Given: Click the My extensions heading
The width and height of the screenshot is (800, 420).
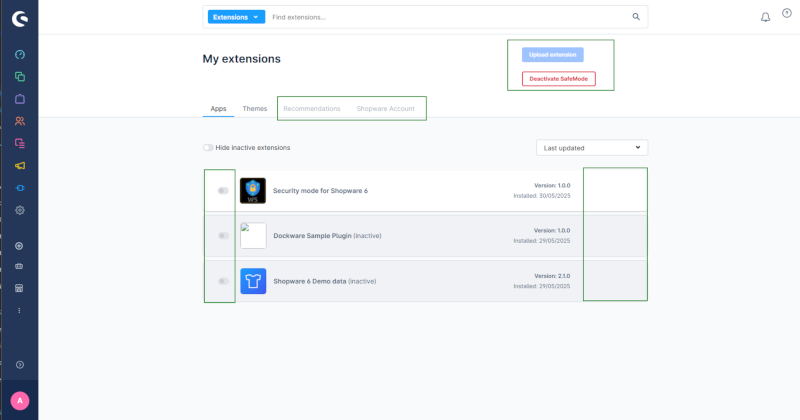Looking at the screenshot, I should pos(241,59).
